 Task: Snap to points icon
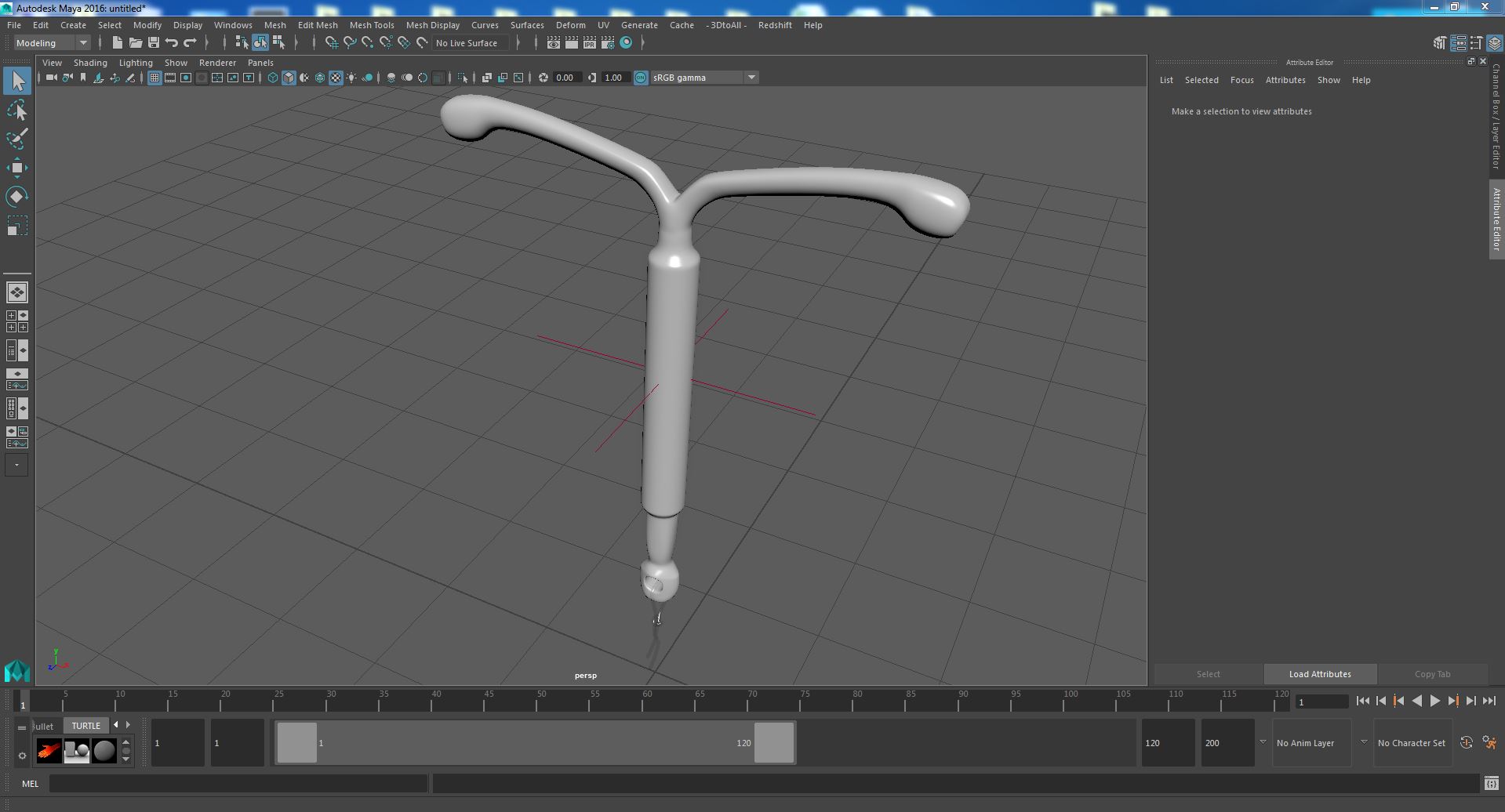pos(368,43)
